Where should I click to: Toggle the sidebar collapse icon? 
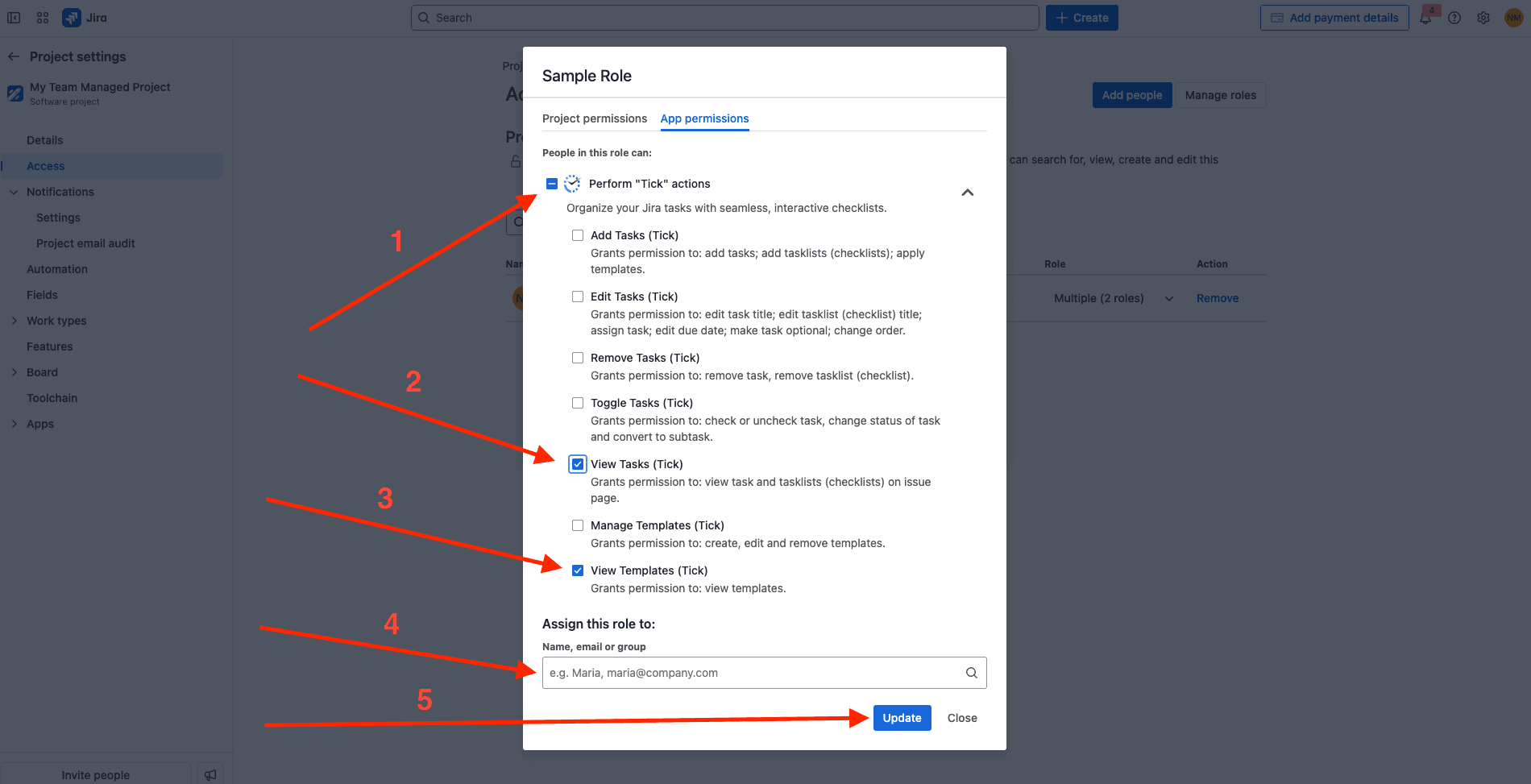(x=14, y=18)
